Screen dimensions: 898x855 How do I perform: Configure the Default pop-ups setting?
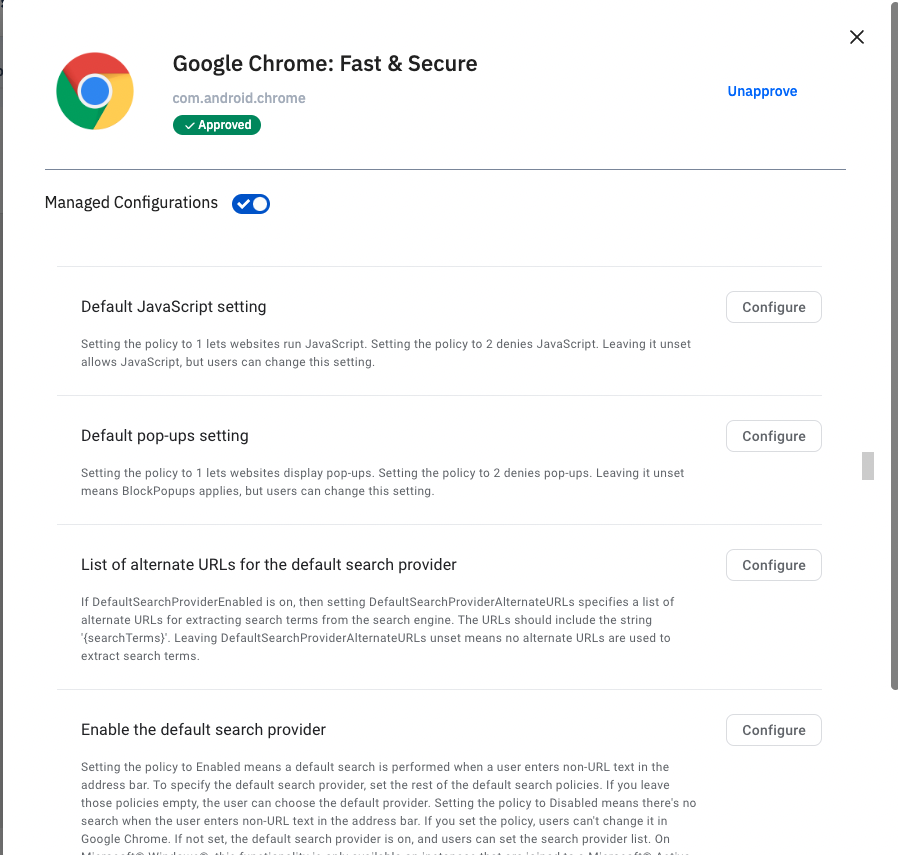773,436
